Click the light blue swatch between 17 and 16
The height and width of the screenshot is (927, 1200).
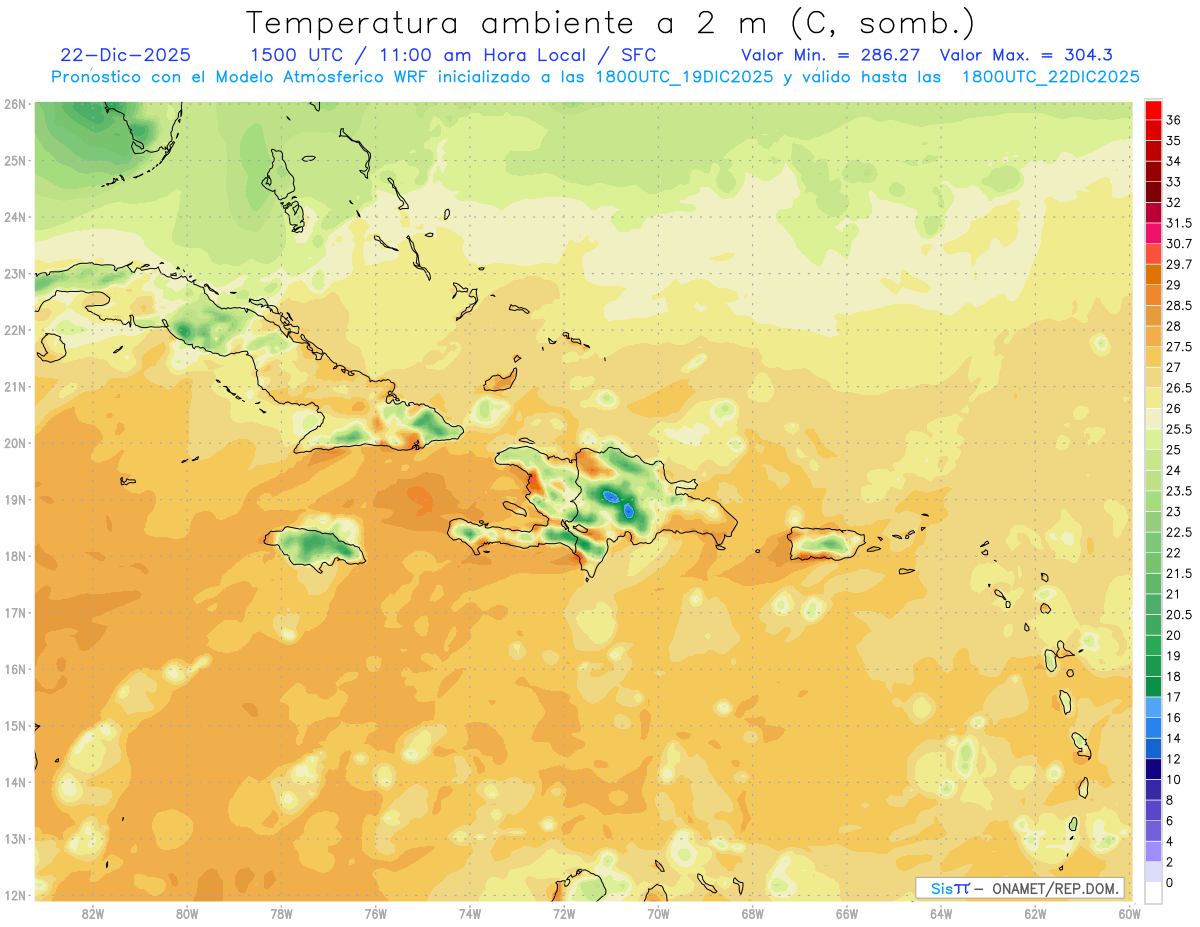[1153, 707]
